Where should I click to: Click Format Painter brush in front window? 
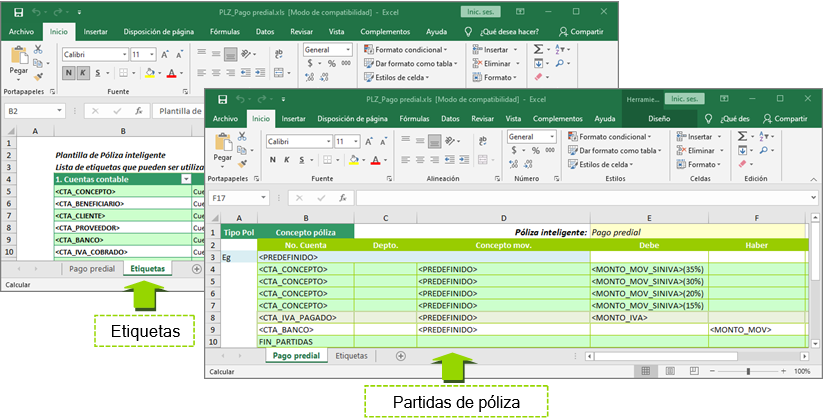pyautogui.click(x=242, y=164)
